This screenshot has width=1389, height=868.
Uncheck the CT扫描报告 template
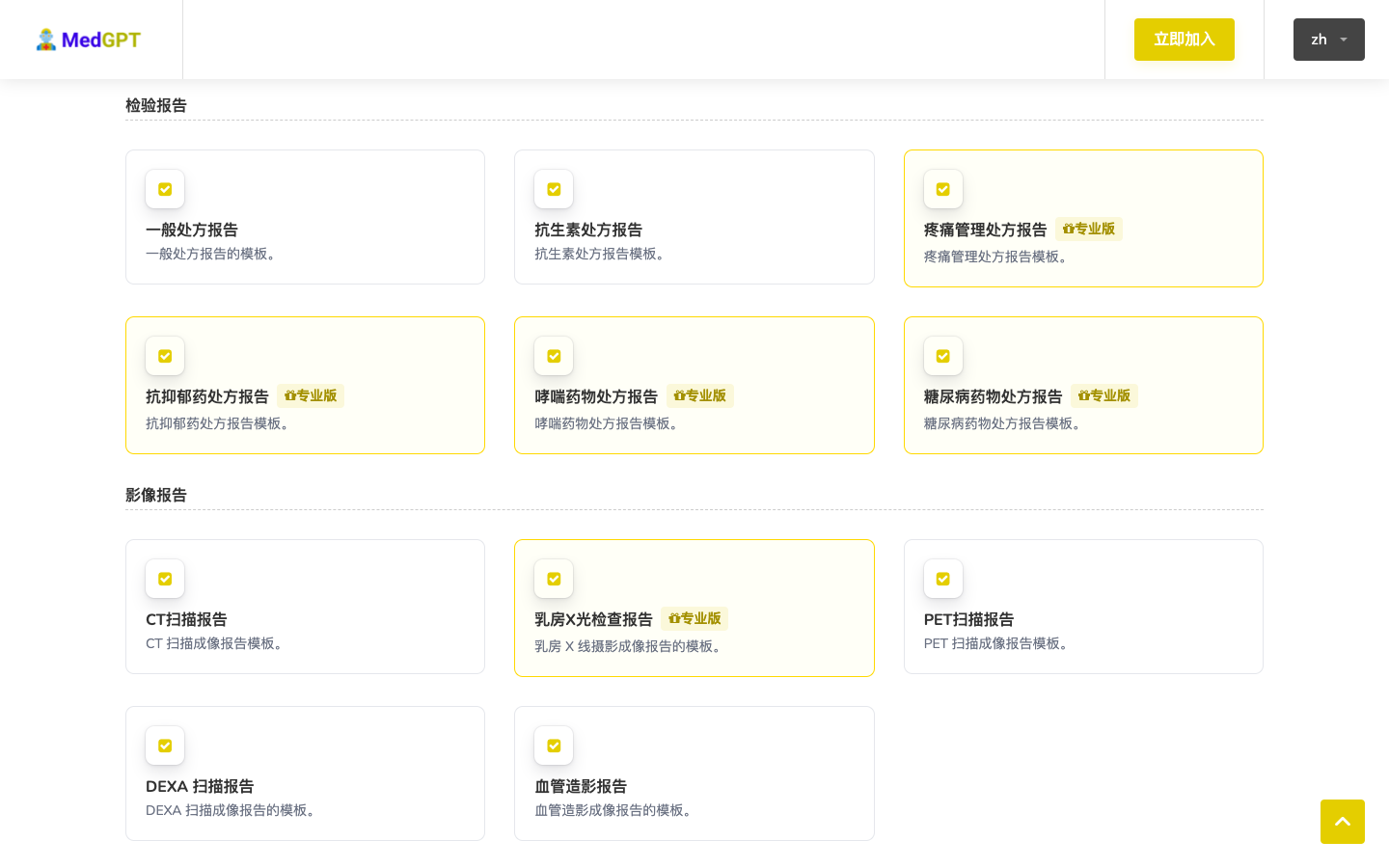click(165, 579)
